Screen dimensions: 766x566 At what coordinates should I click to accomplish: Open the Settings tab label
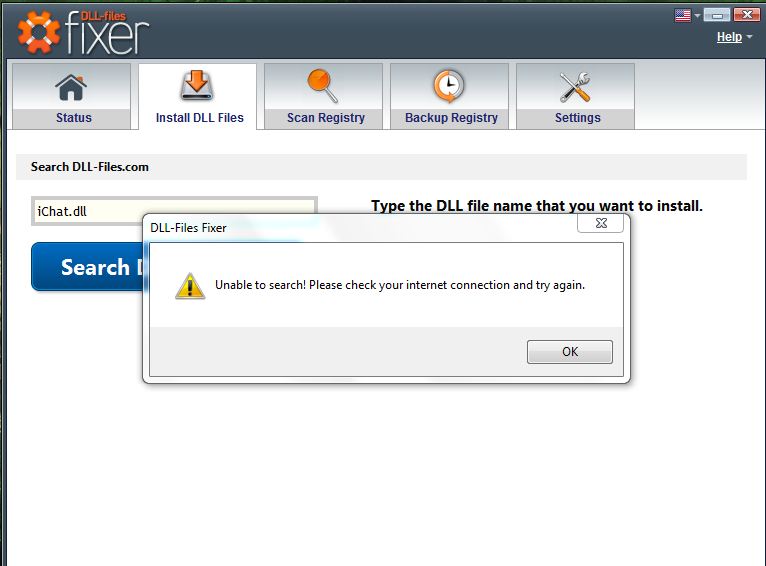pyautogui.click(x=577, y=118)
